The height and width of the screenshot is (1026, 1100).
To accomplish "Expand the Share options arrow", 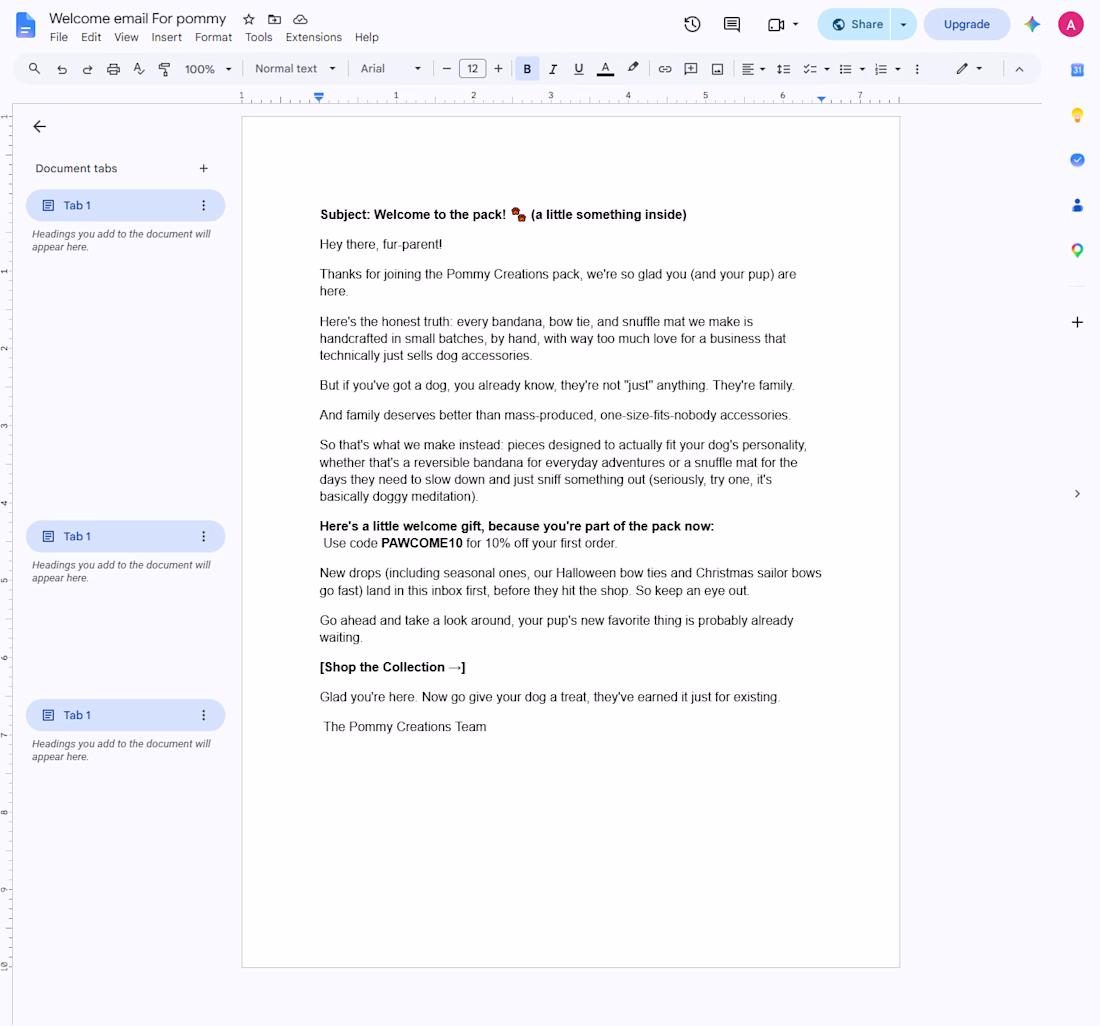I will pyautogui.click(x=904, y=25).
